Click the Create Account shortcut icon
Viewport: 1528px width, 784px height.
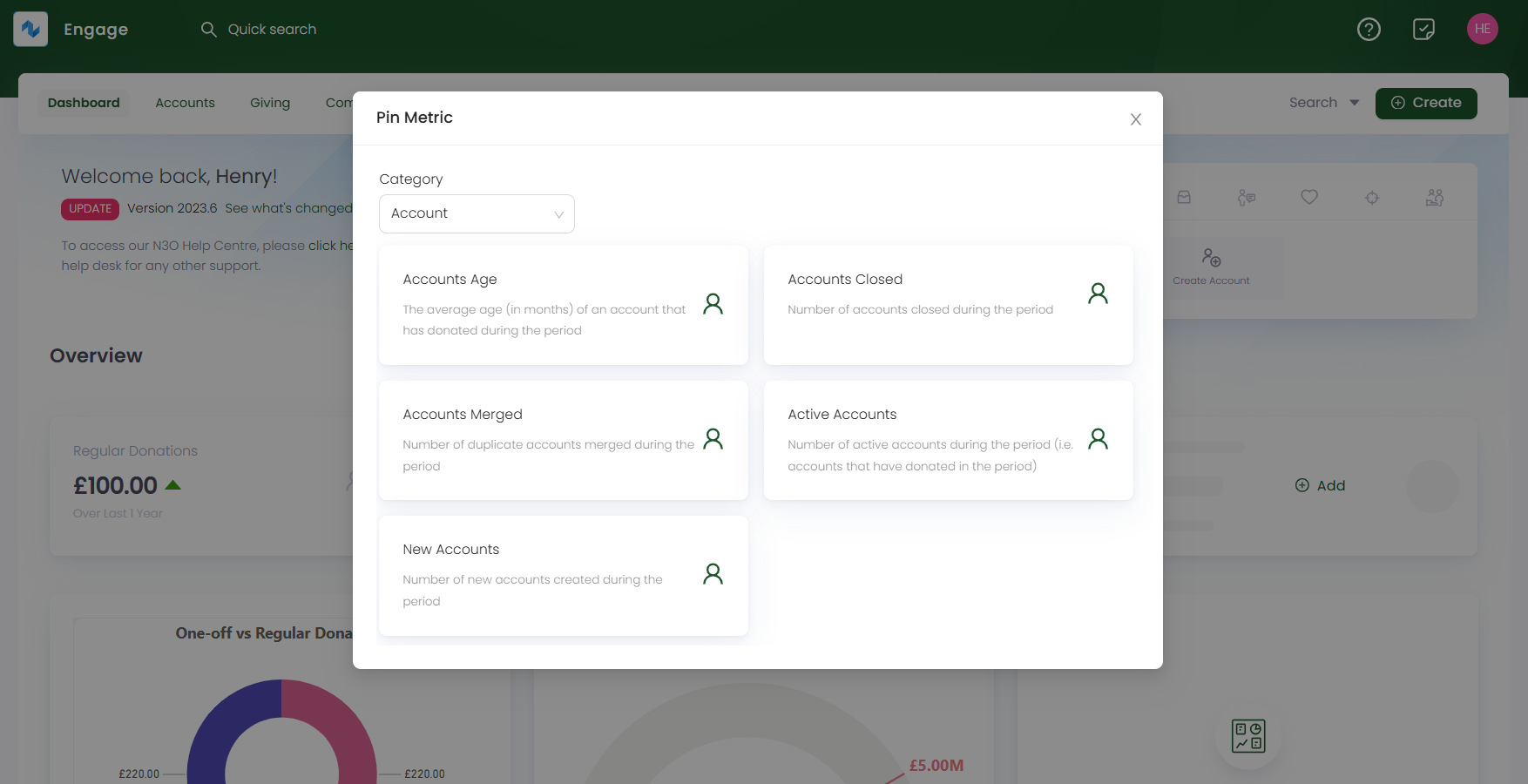pos(1211,258)
